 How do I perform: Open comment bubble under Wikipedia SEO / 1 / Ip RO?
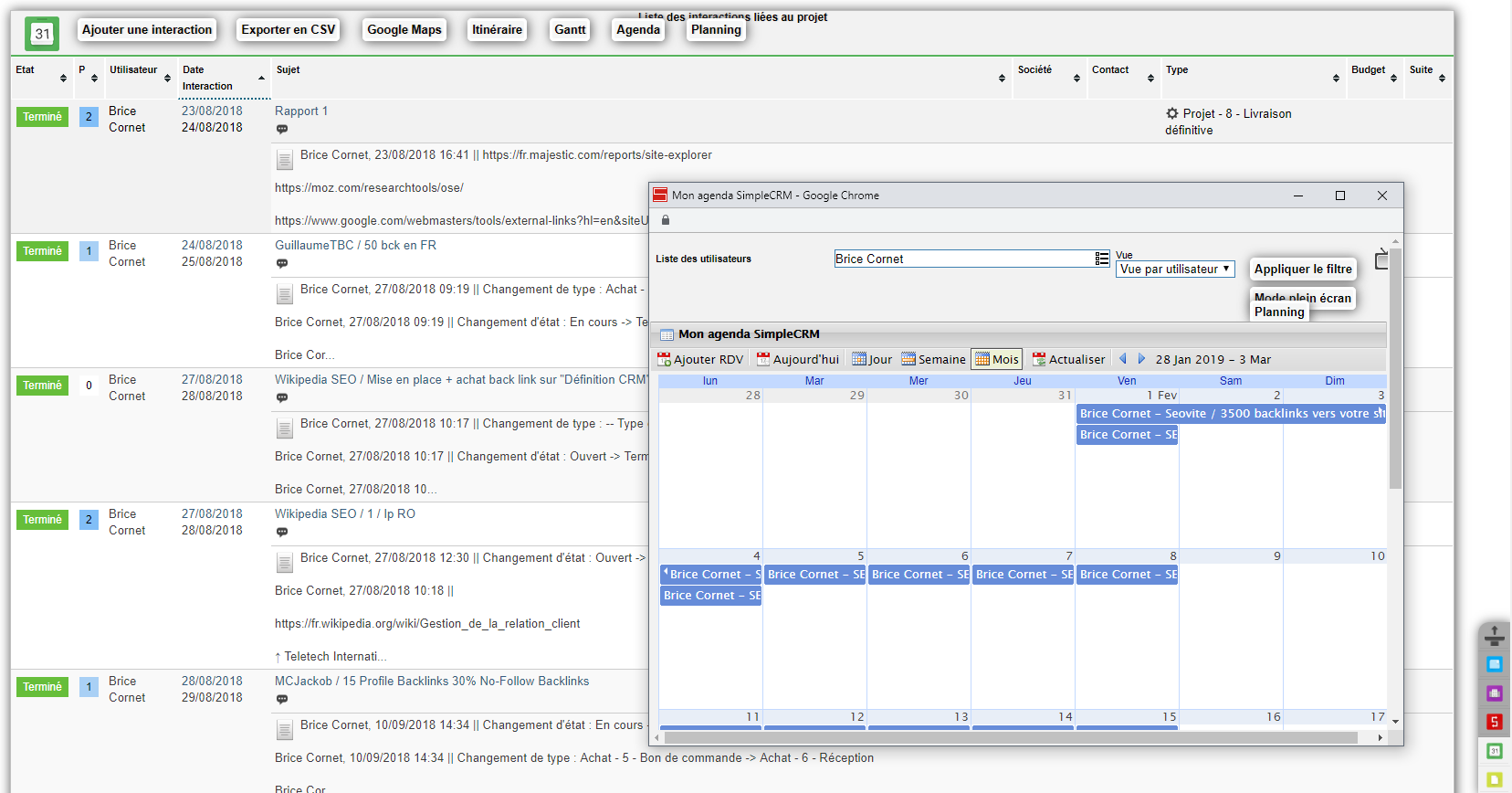[x=282, y=533]
